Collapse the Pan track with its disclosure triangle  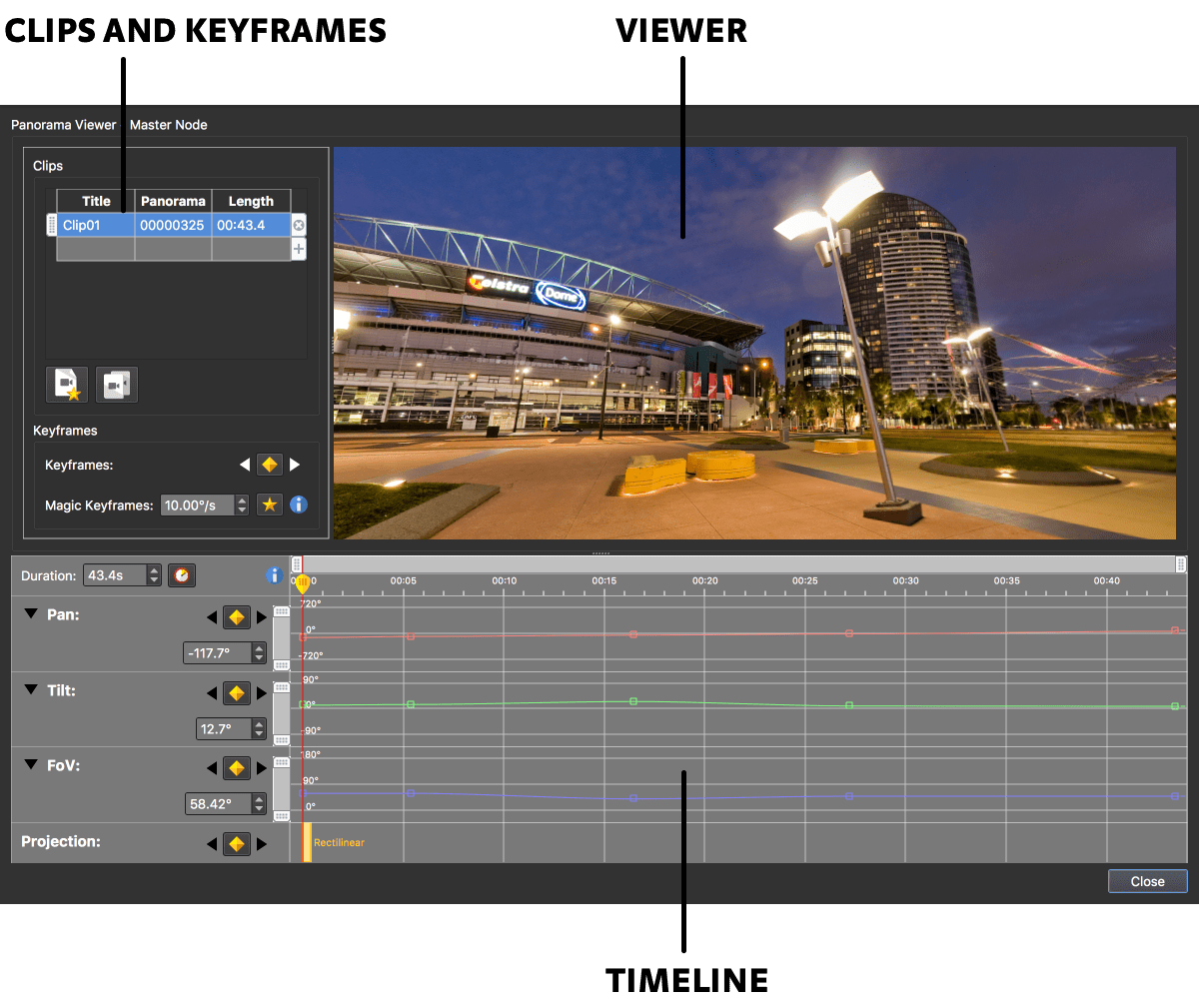[30, 614]
